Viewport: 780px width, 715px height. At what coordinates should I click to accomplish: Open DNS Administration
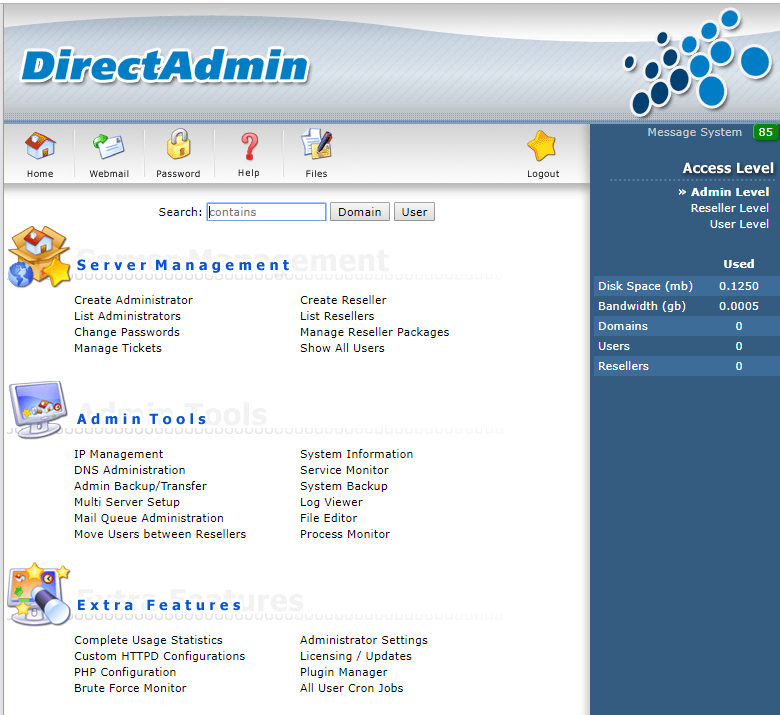point(130,470)
